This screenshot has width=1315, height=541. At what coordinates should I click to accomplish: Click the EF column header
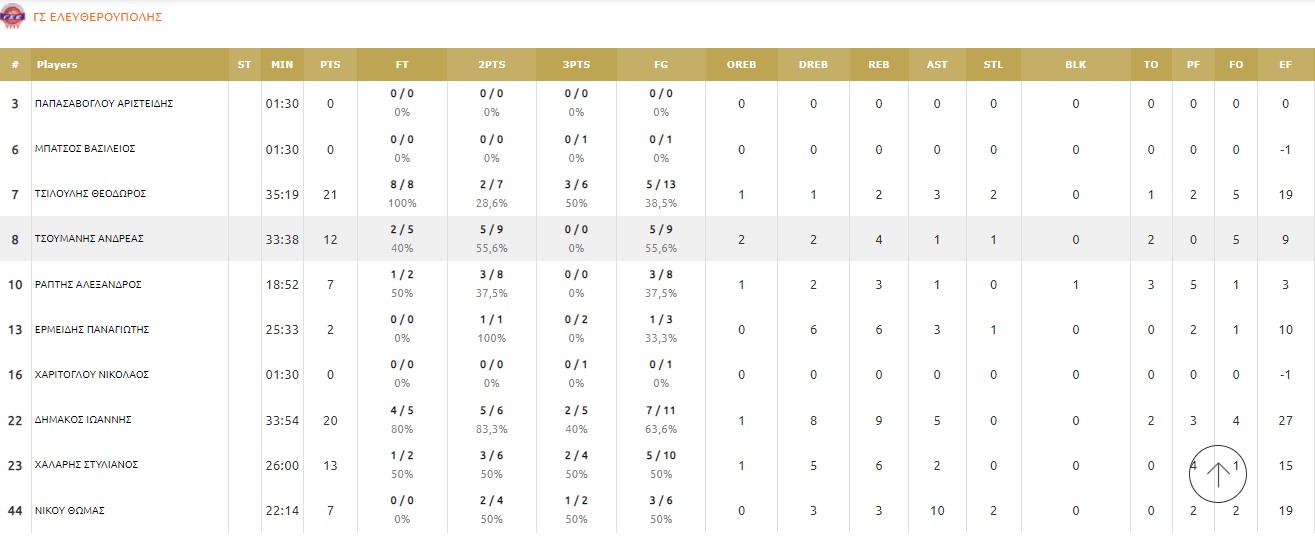click(1286, 65)
